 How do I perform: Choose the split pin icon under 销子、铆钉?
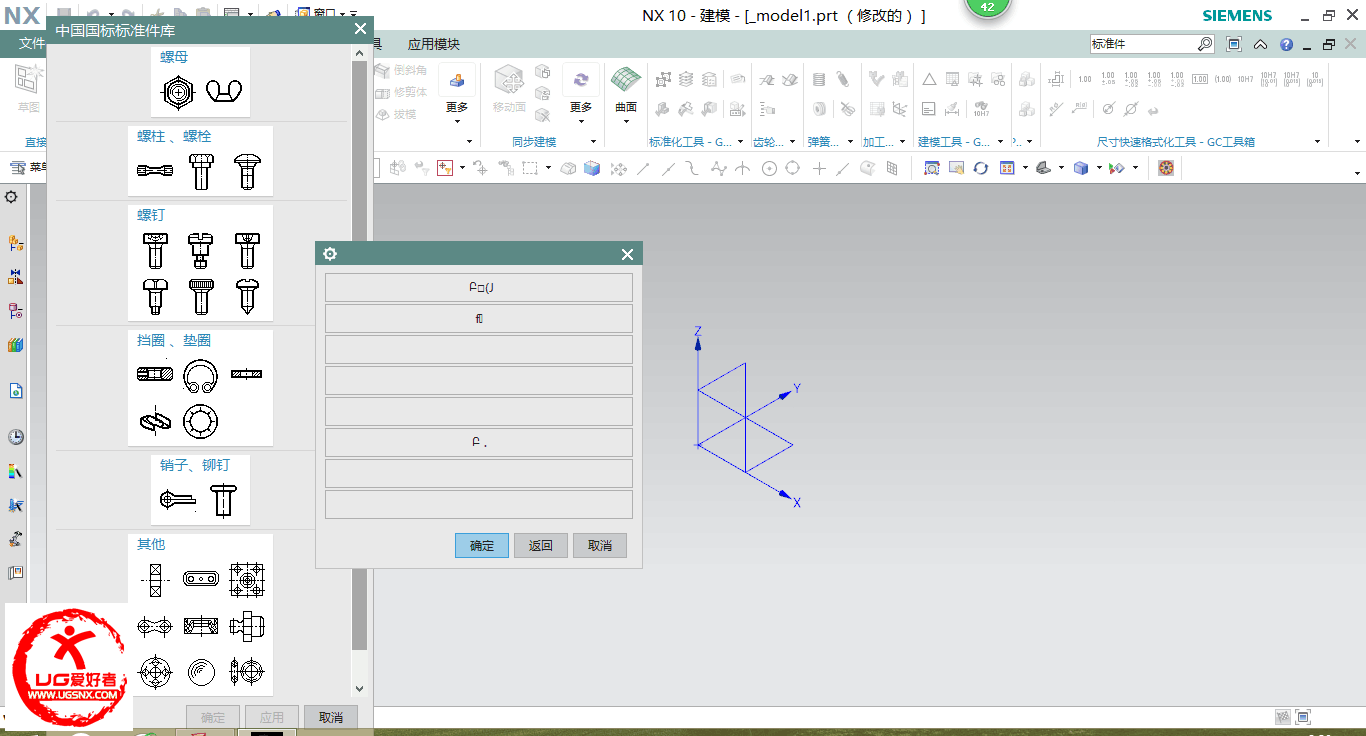pos(178,499)
